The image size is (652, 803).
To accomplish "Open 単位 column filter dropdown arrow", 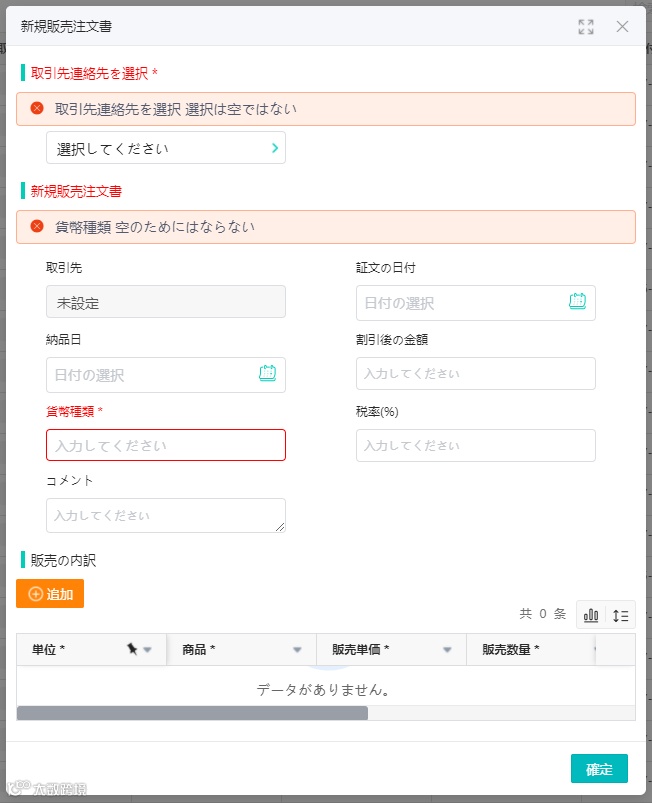I will (148, 650).
